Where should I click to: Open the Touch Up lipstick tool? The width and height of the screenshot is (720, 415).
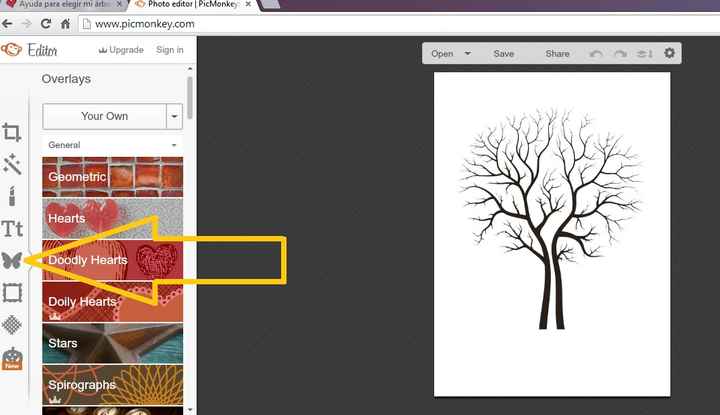(12, 196)
